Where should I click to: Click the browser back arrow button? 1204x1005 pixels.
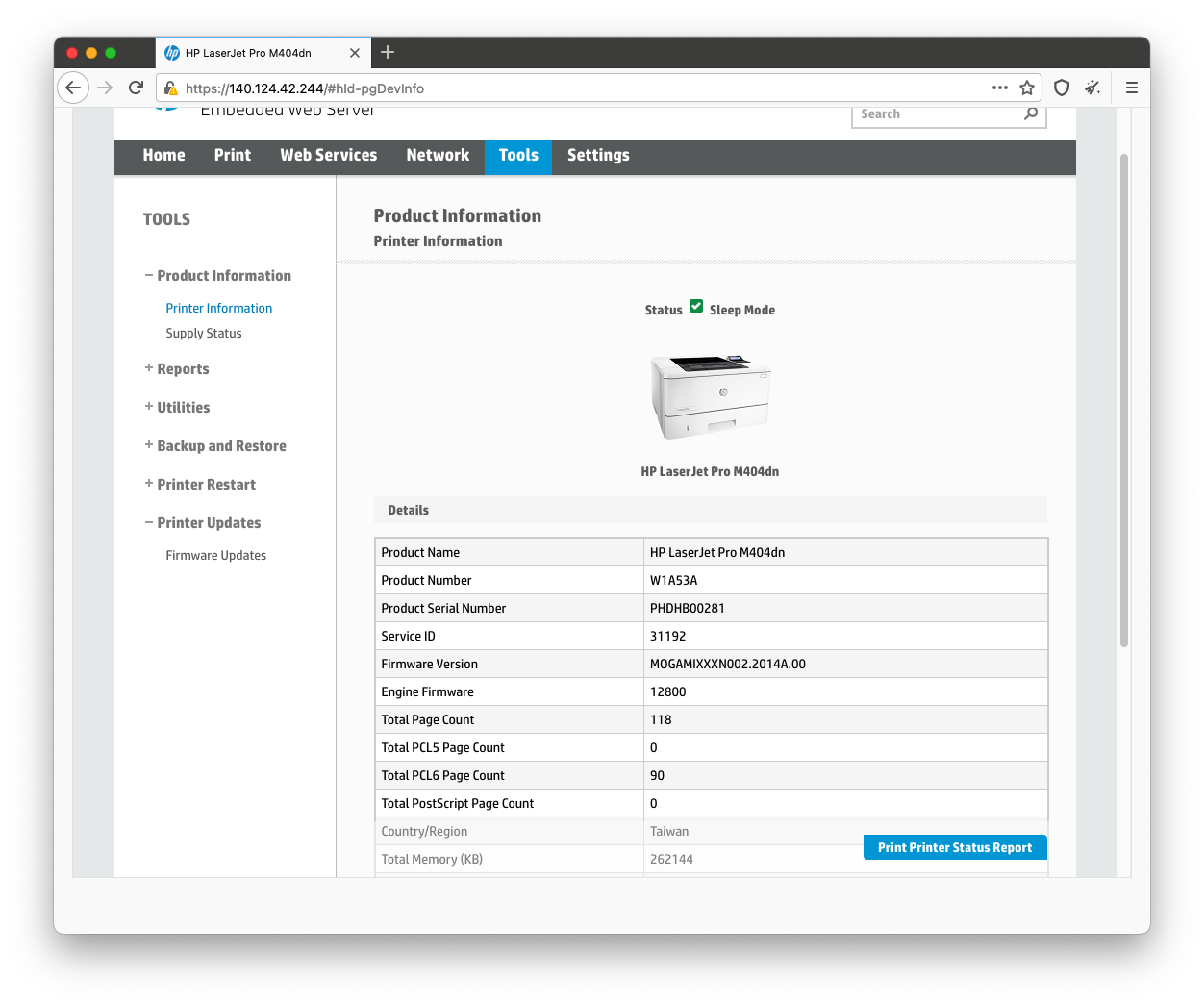tap(73, 88)
